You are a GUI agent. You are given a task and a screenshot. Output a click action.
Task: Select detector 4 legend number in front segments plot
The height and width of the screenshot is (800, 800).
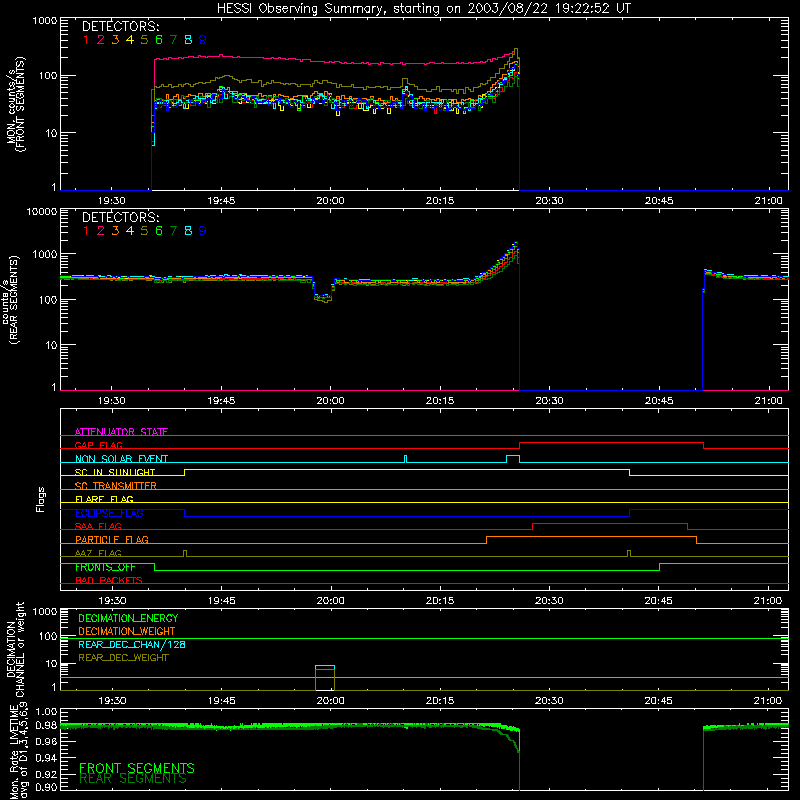130,40
